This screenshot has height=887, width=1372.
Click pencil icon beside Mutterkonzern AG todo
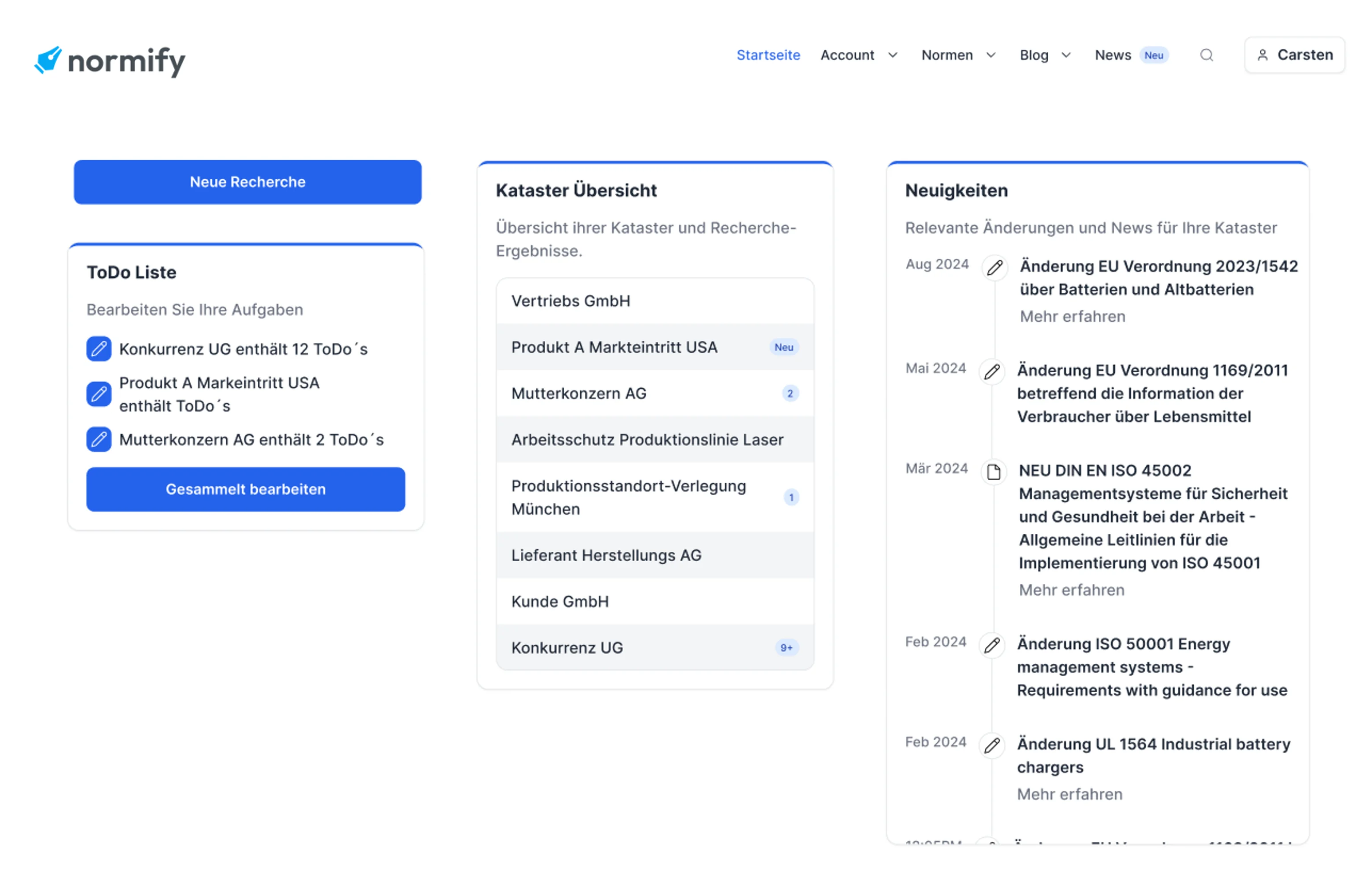(98, 439)
